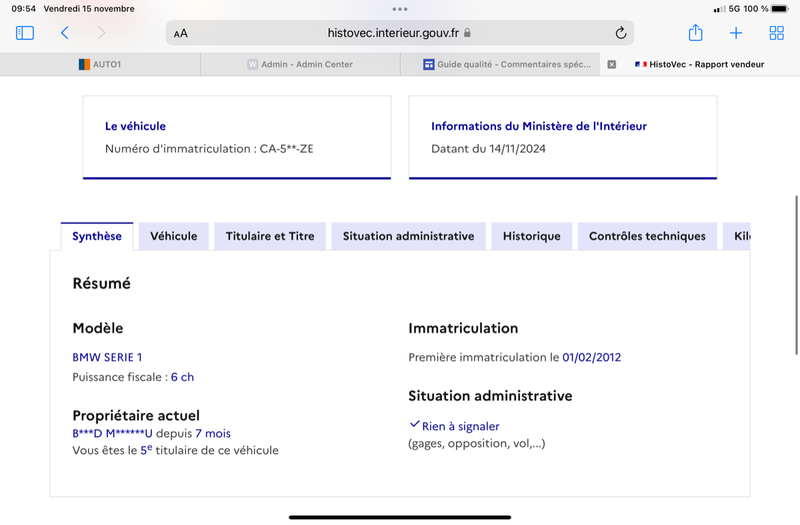Open the share sheet
This screenshot has height=525, width=800.
click(695, 33)
